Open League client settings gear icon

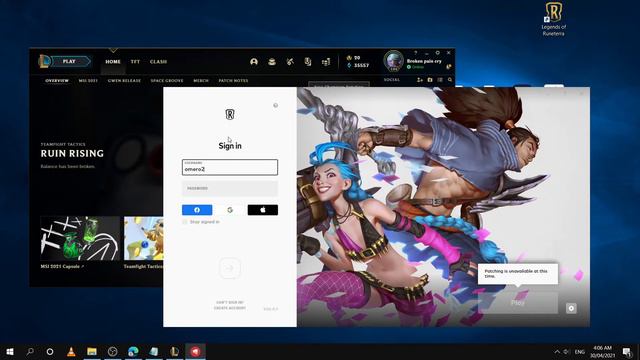click(x=438, y=53)
